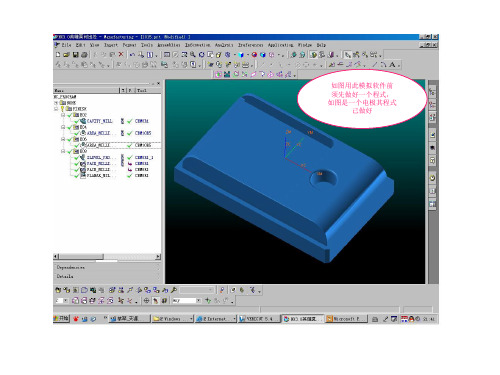Click the second icon in right sidebar
The width and height of the screenshot is (500, 375).
[x=432, y=105]
